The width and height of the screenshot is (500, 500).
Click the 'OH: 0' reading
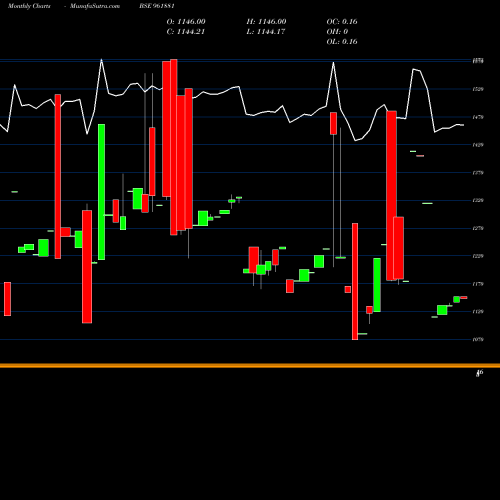tap(337, 32)
